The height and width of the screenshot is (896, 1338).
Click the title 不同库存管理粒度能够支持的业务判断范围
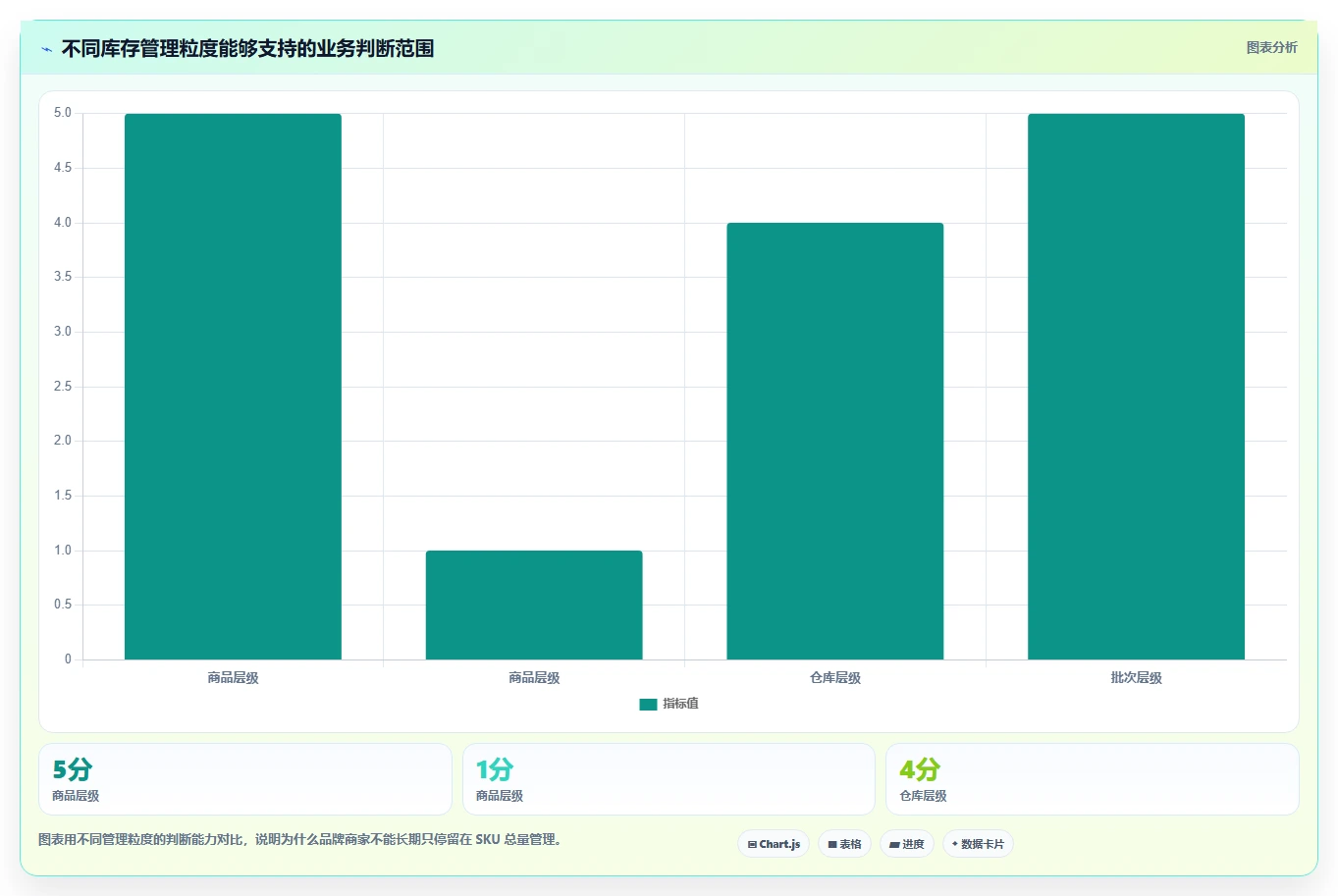point(247,48)
